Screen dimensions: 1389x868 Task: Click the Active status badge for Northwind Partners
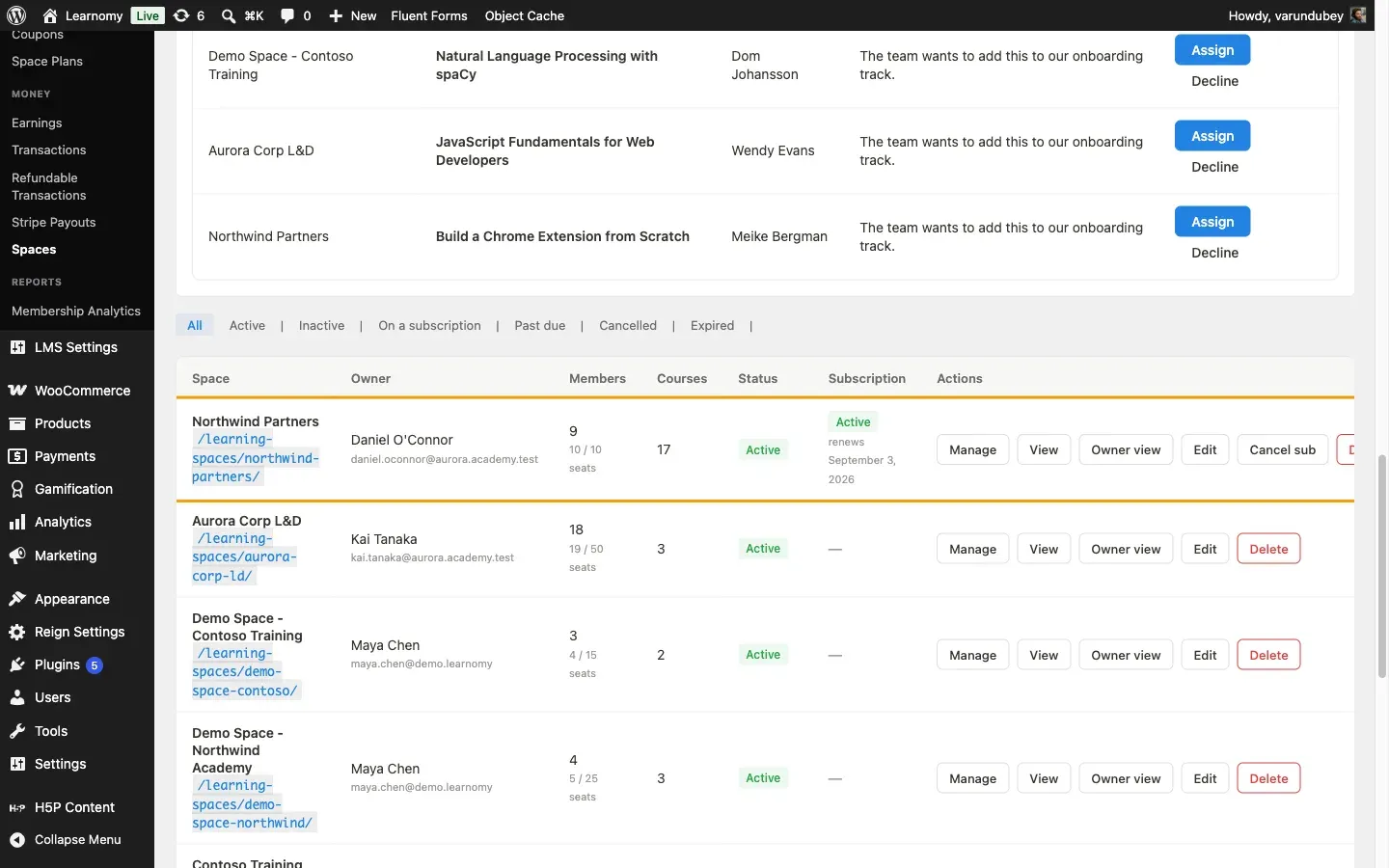click(x=763, y=450)
